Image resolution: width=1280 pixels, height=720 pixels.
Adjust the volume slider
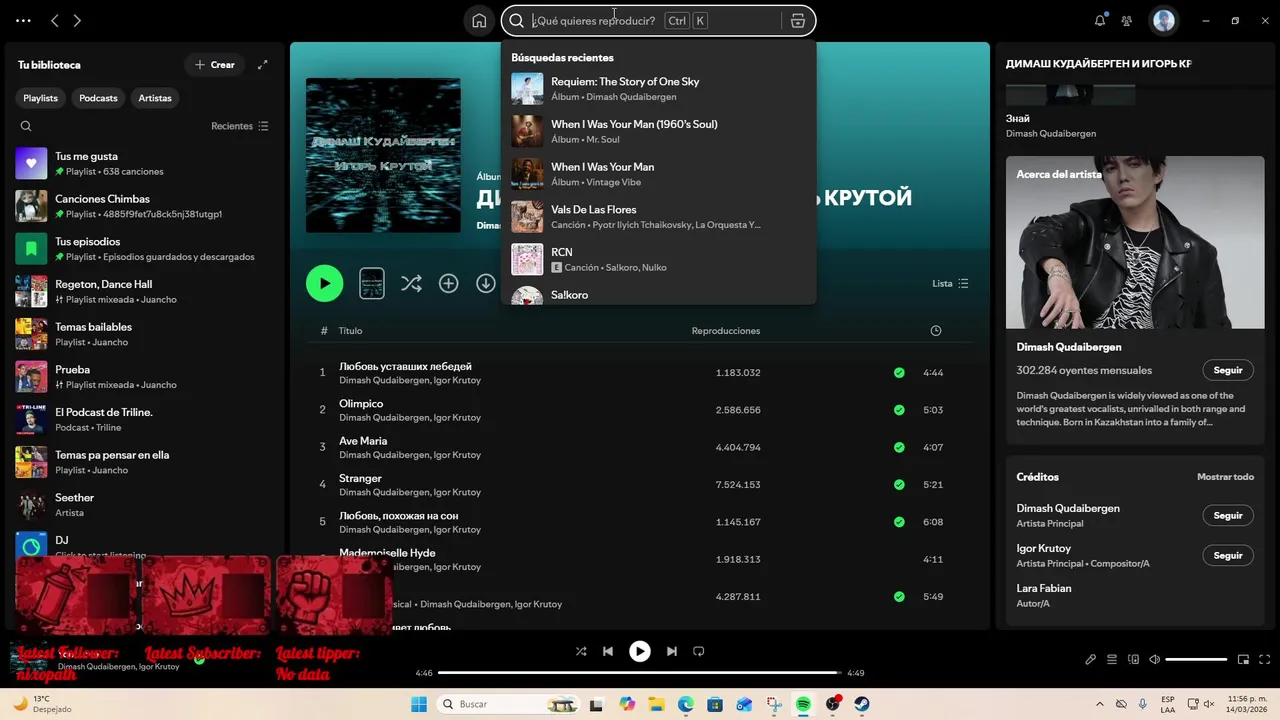pyautogui.click(x=1196, y=659)
